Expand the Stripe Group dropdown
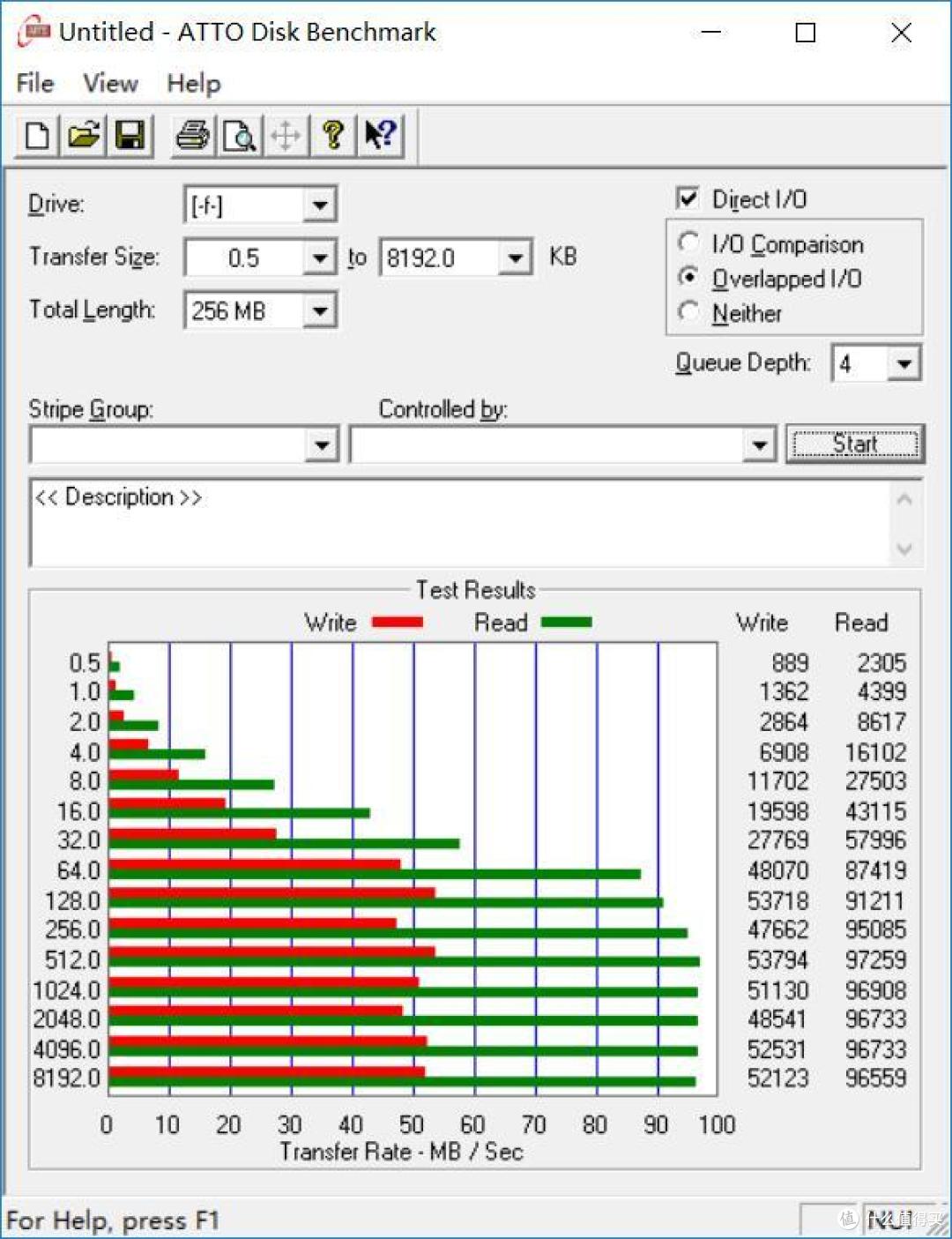Image resolution: width=952 pixels, height=1239 pixels. [x=322, y=445]
